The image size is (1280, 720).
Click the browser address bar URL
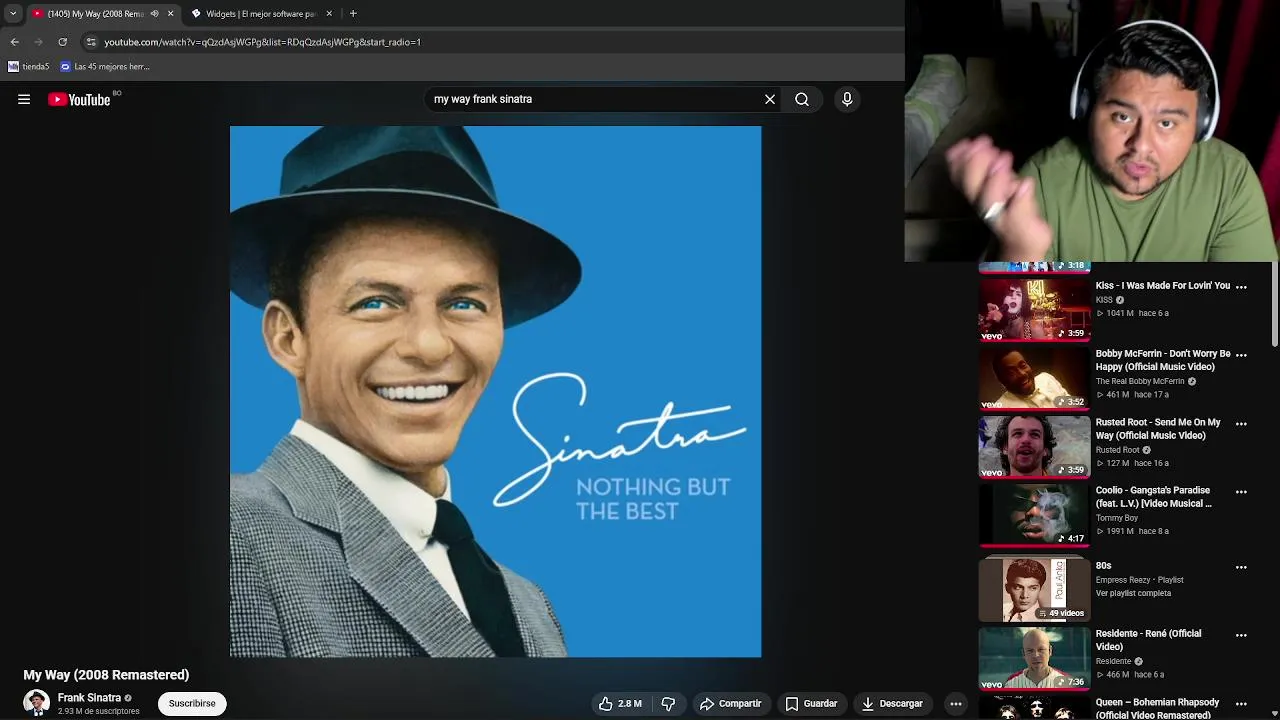(262, 42)
